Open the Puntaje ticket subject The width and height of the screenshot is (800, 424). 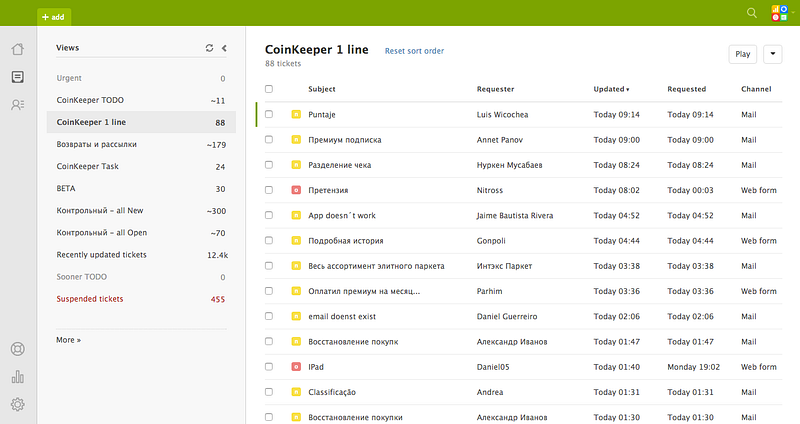(322, 115)
